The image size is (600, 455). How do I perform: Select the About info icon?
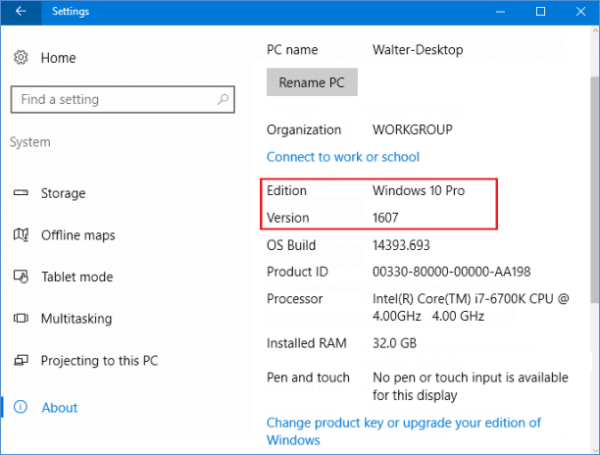21,407
